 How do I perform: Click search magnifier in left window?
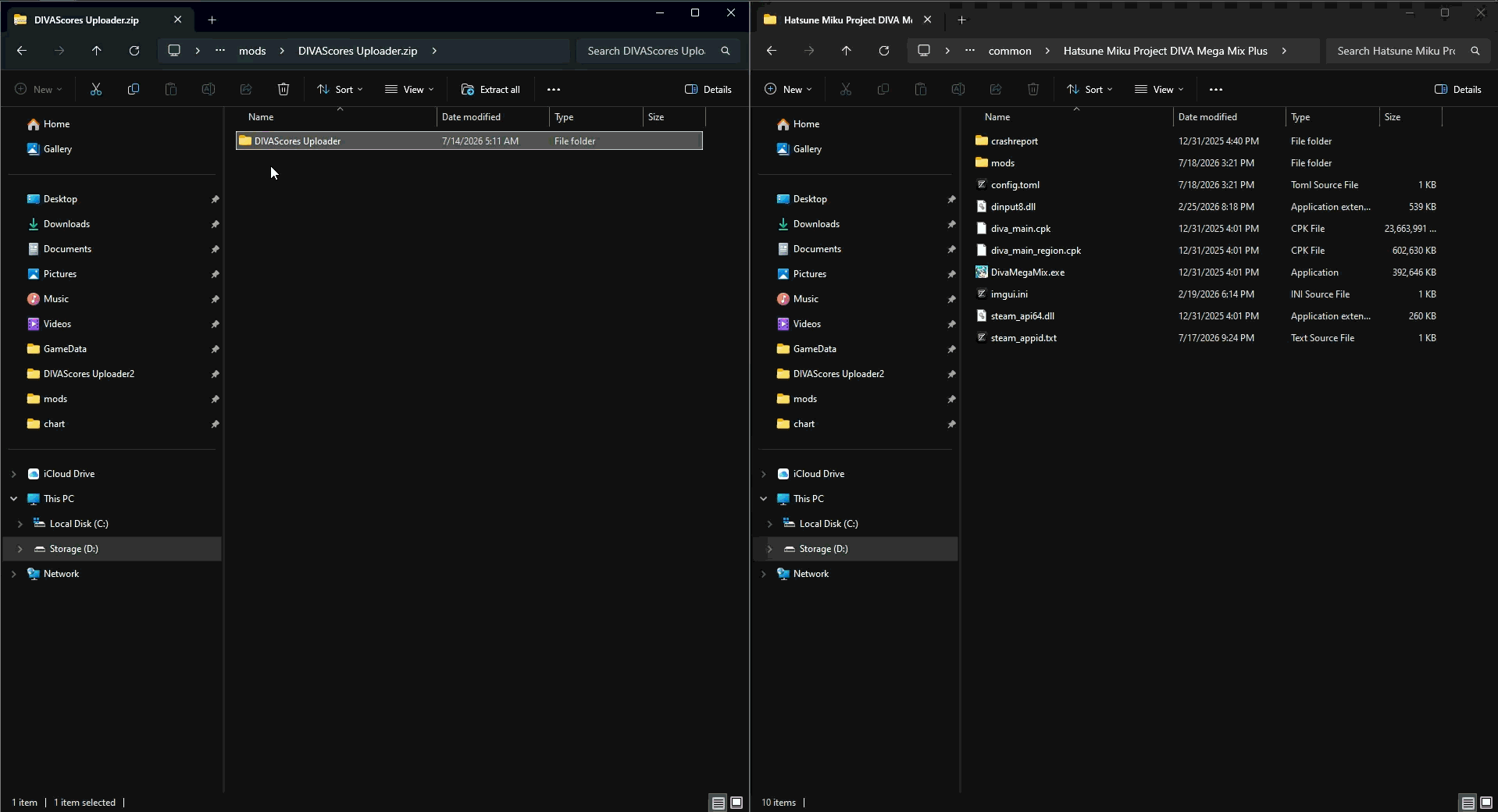726,51
